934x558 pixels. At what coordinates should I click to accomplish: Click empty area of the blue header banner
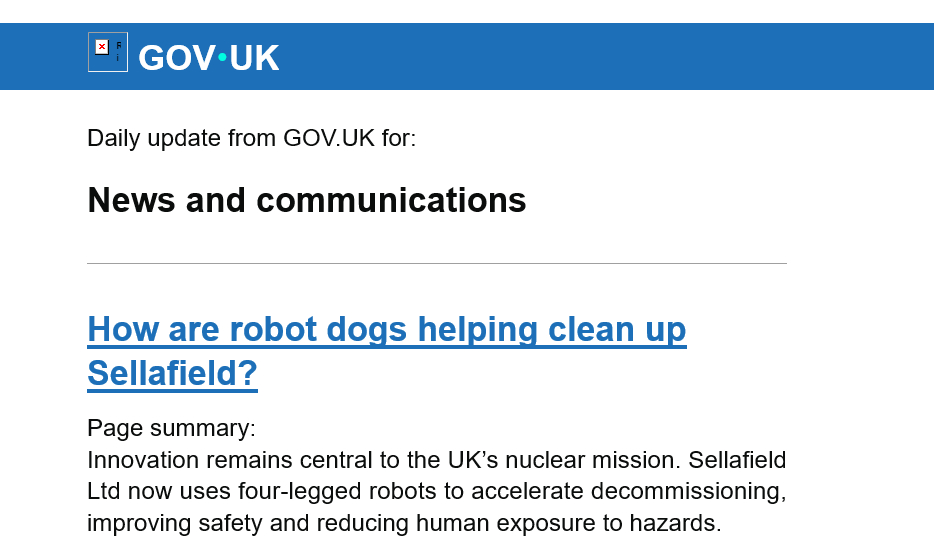pyautogui.click(x=600, y=57)
